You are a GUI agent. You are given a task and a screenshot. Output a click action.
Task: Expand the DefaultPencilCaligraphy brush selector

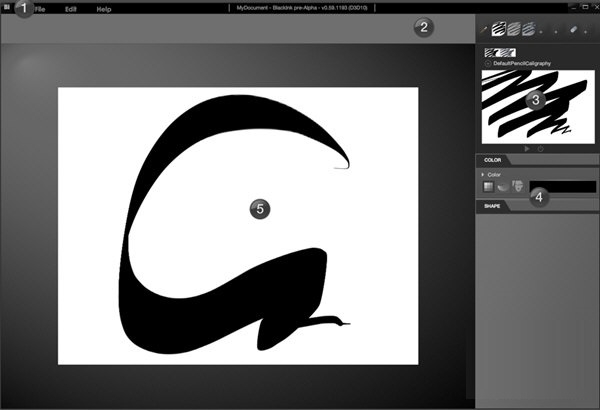pos(486,62)
